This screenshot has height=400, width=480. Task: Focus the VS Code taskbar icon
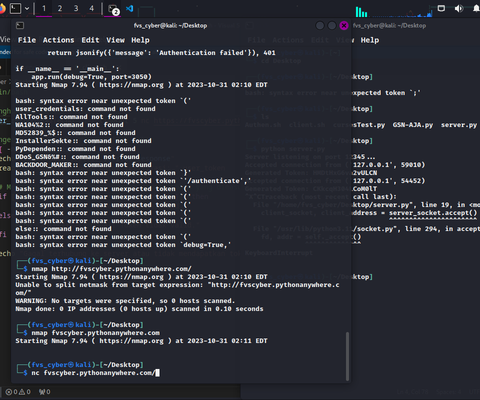130,9
